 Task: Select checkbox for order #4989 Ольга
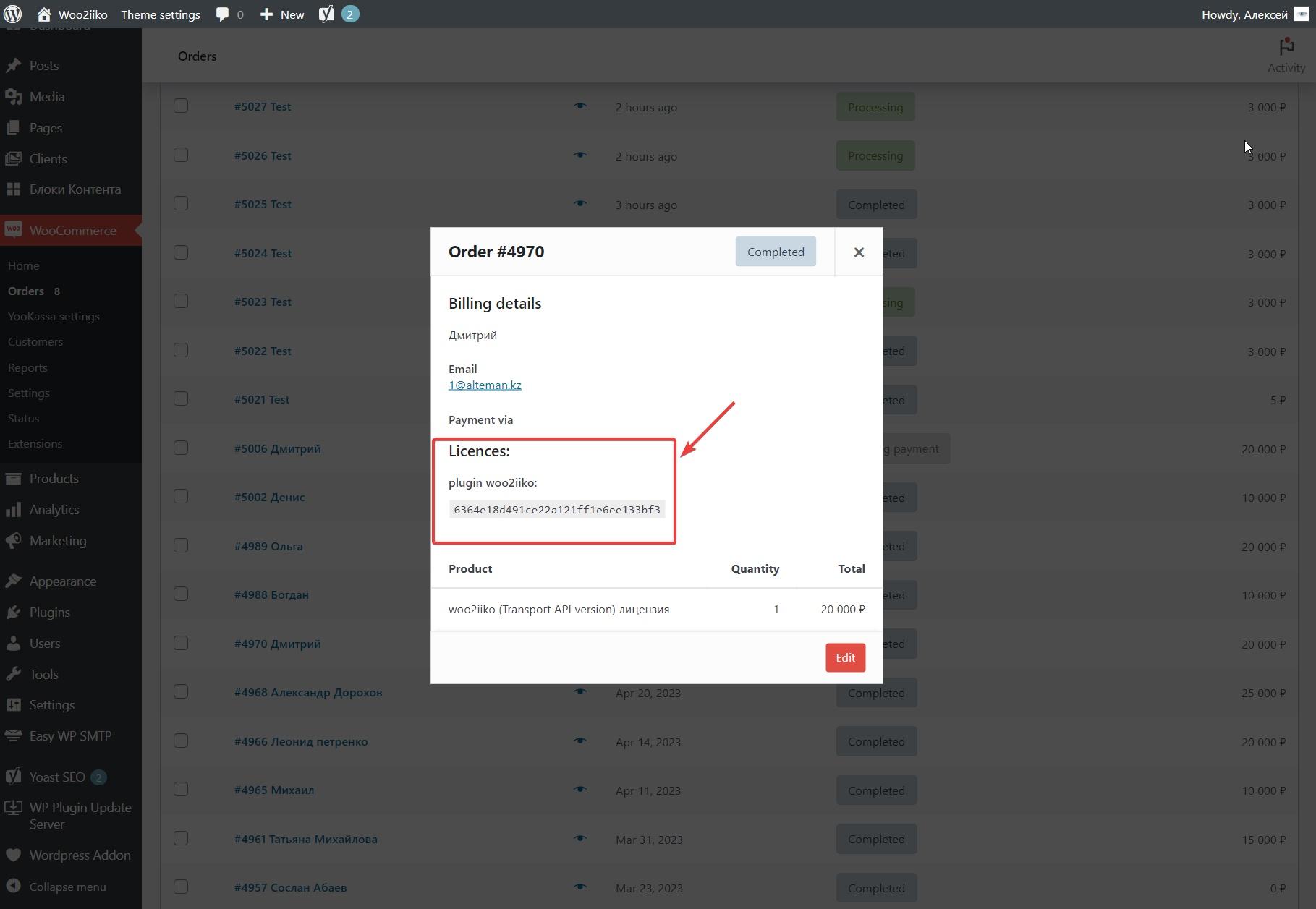(x=181, y=546)
